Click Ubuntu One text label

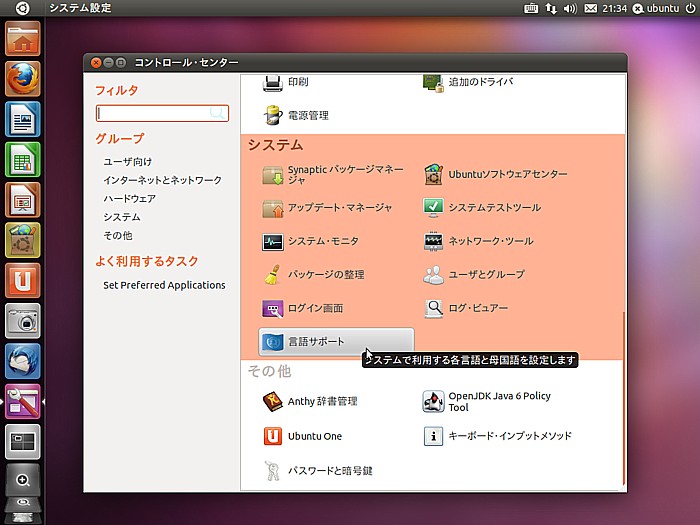coord(315,436)
